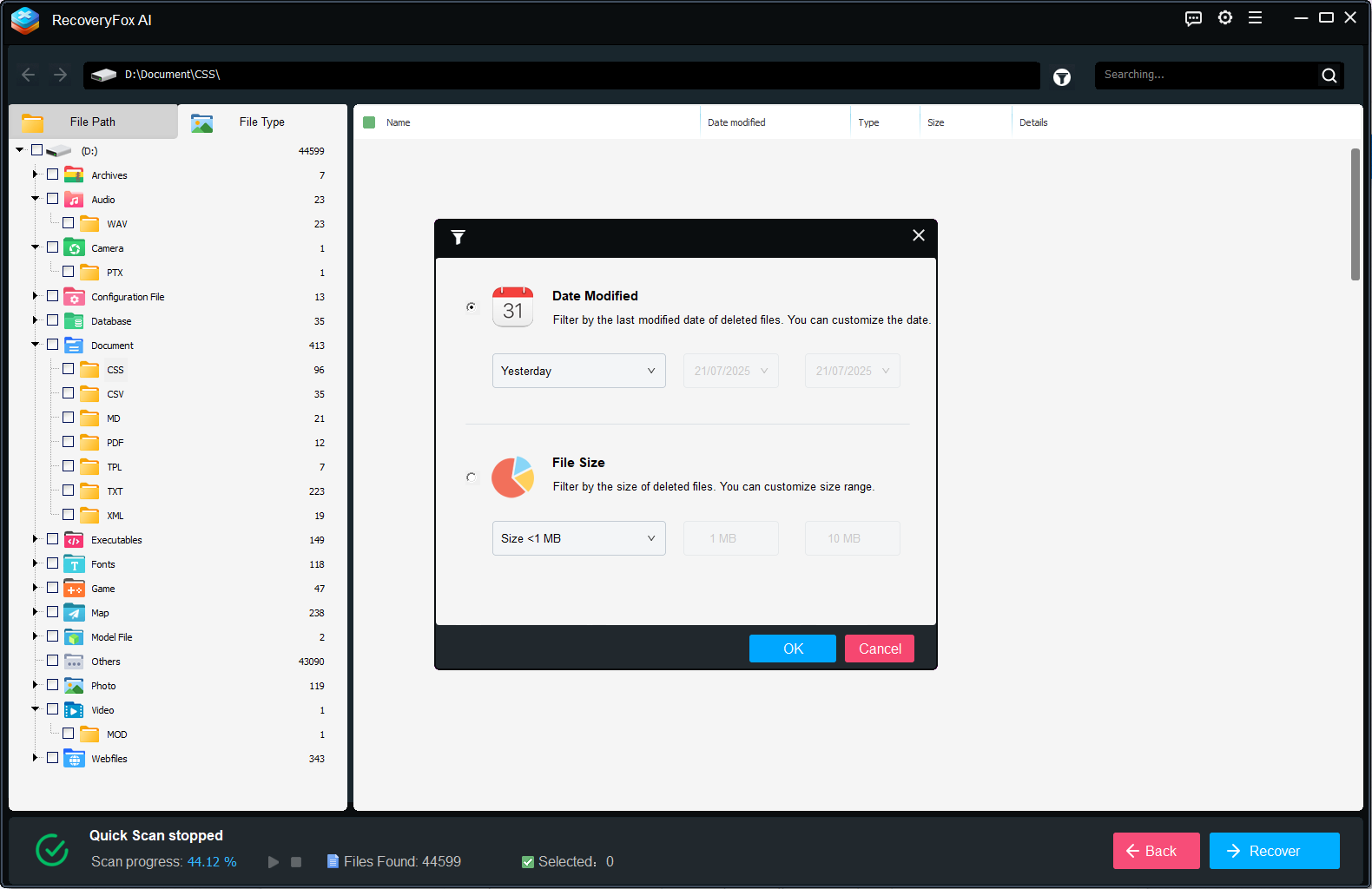Tick the Photo category checkbox
The width and height of the screenshot is (1372, 889).
(53, 685)
